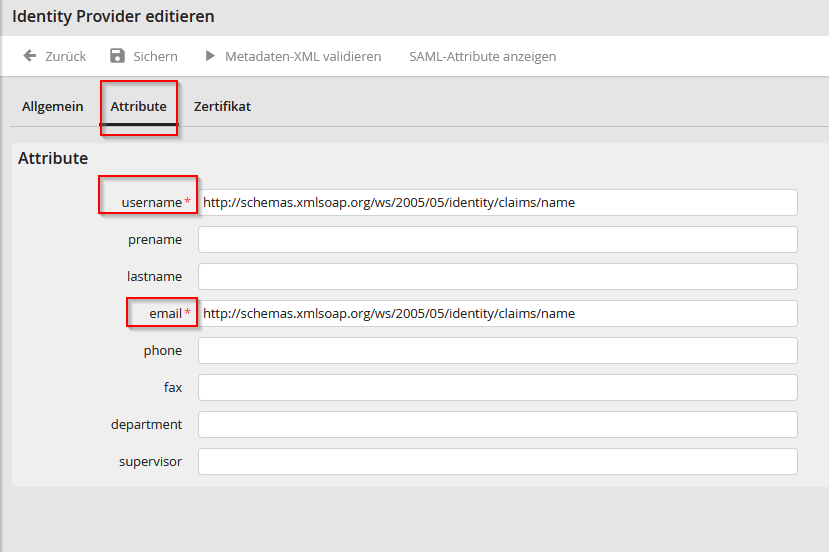Screen dimensions: 829x552
Task: Focus the email claim URL field
Action: 498,314
